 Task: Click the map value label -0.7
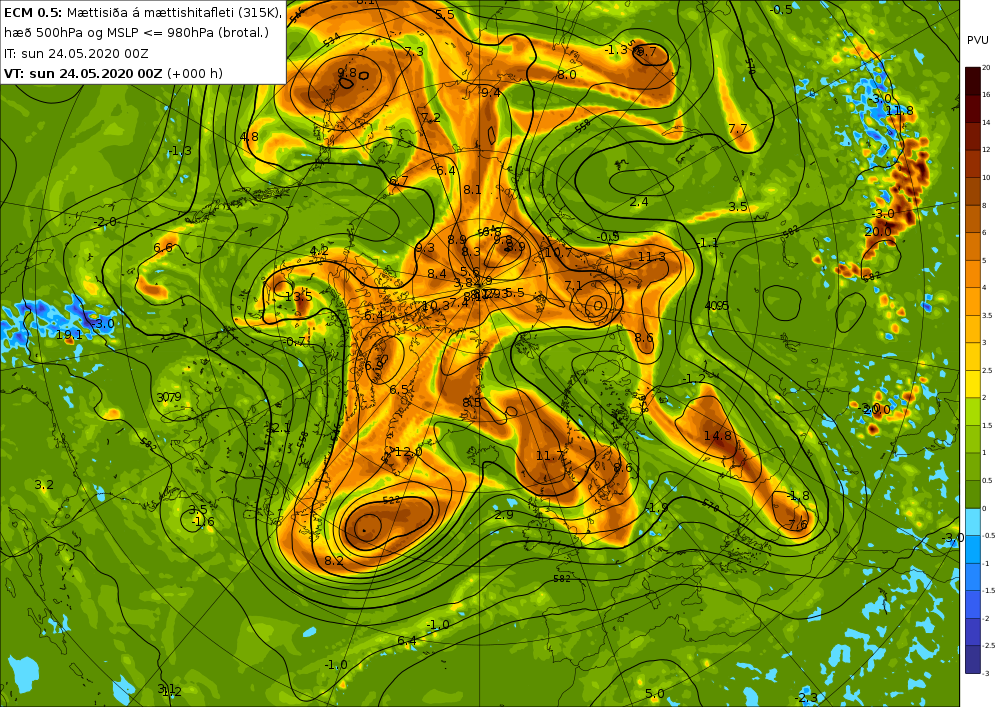pos(294,342)
